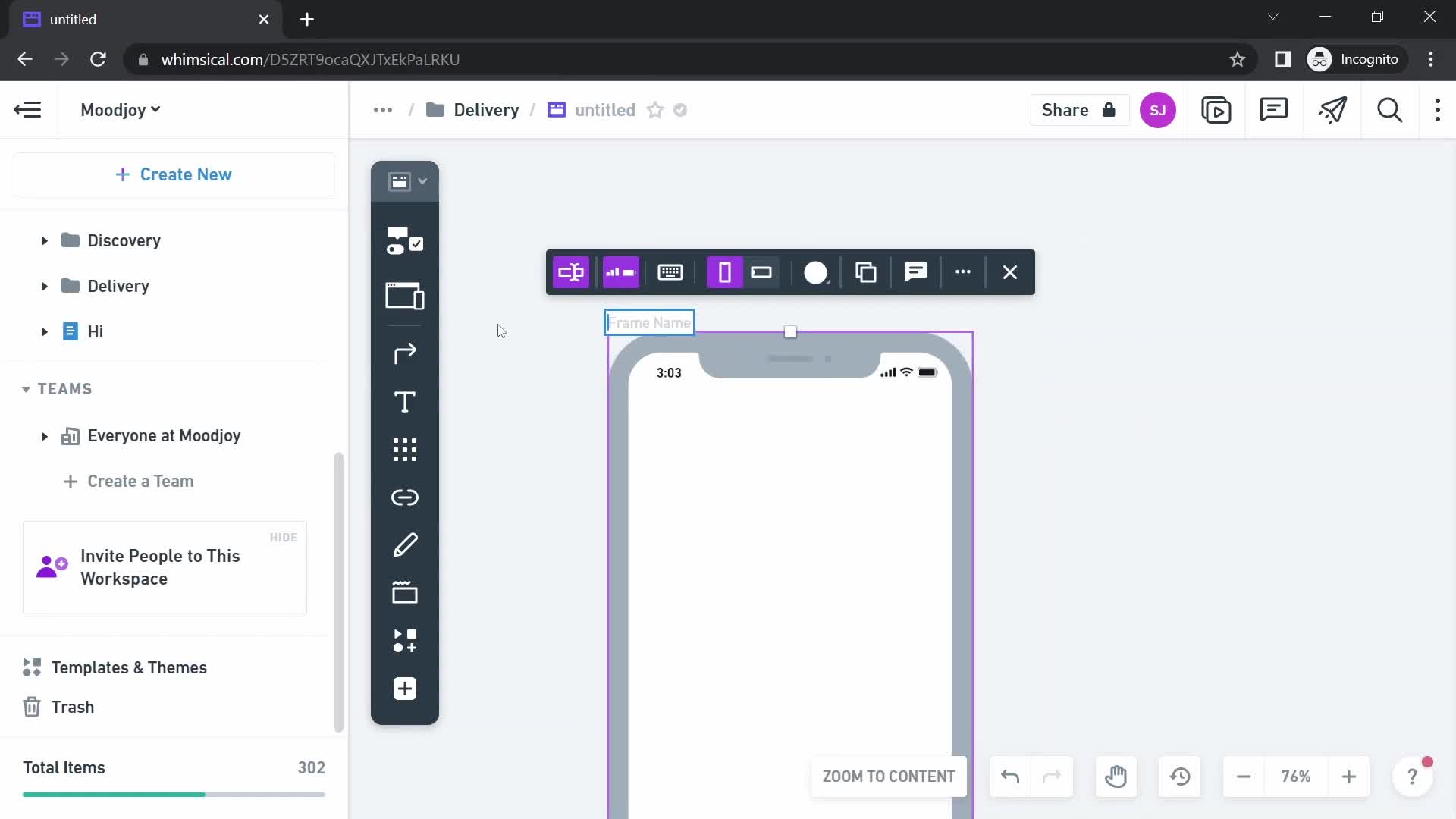The image size is (1456, 819).
Task: Click the Mobile frame toggle icon
Action: (723, 272)
